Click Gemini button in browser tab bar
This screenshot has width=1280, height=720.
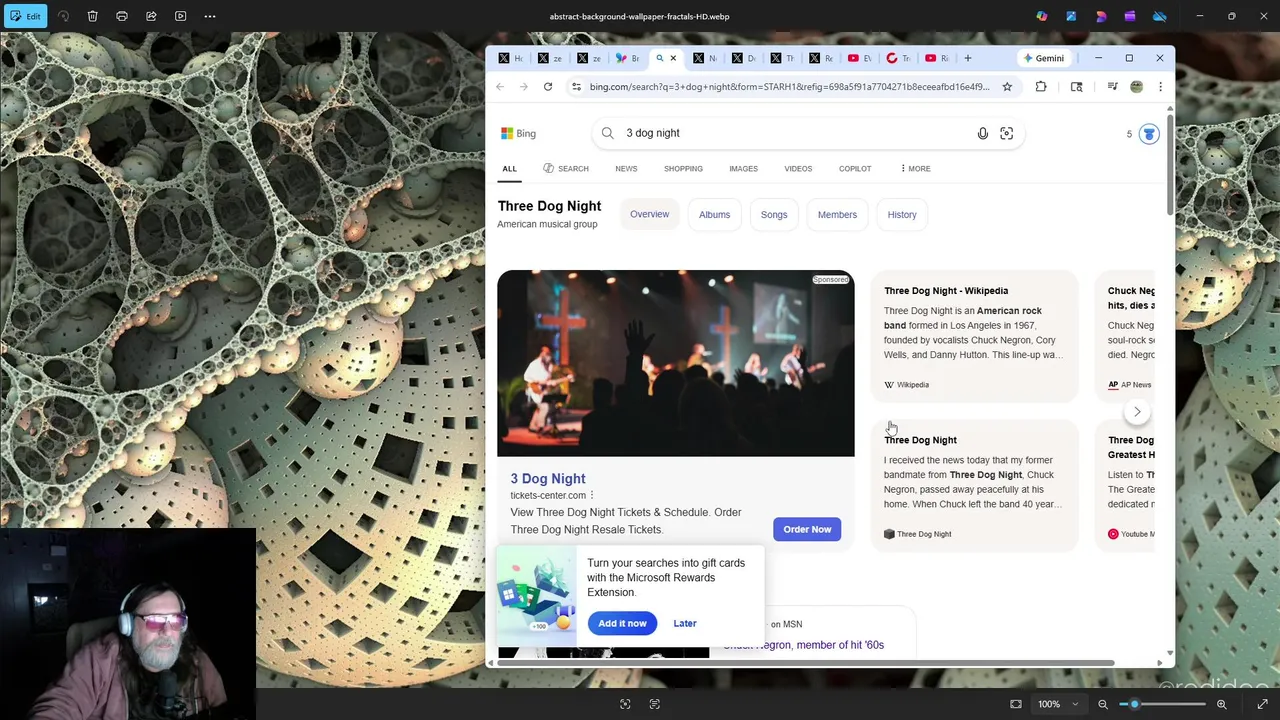pos(1044,58)
